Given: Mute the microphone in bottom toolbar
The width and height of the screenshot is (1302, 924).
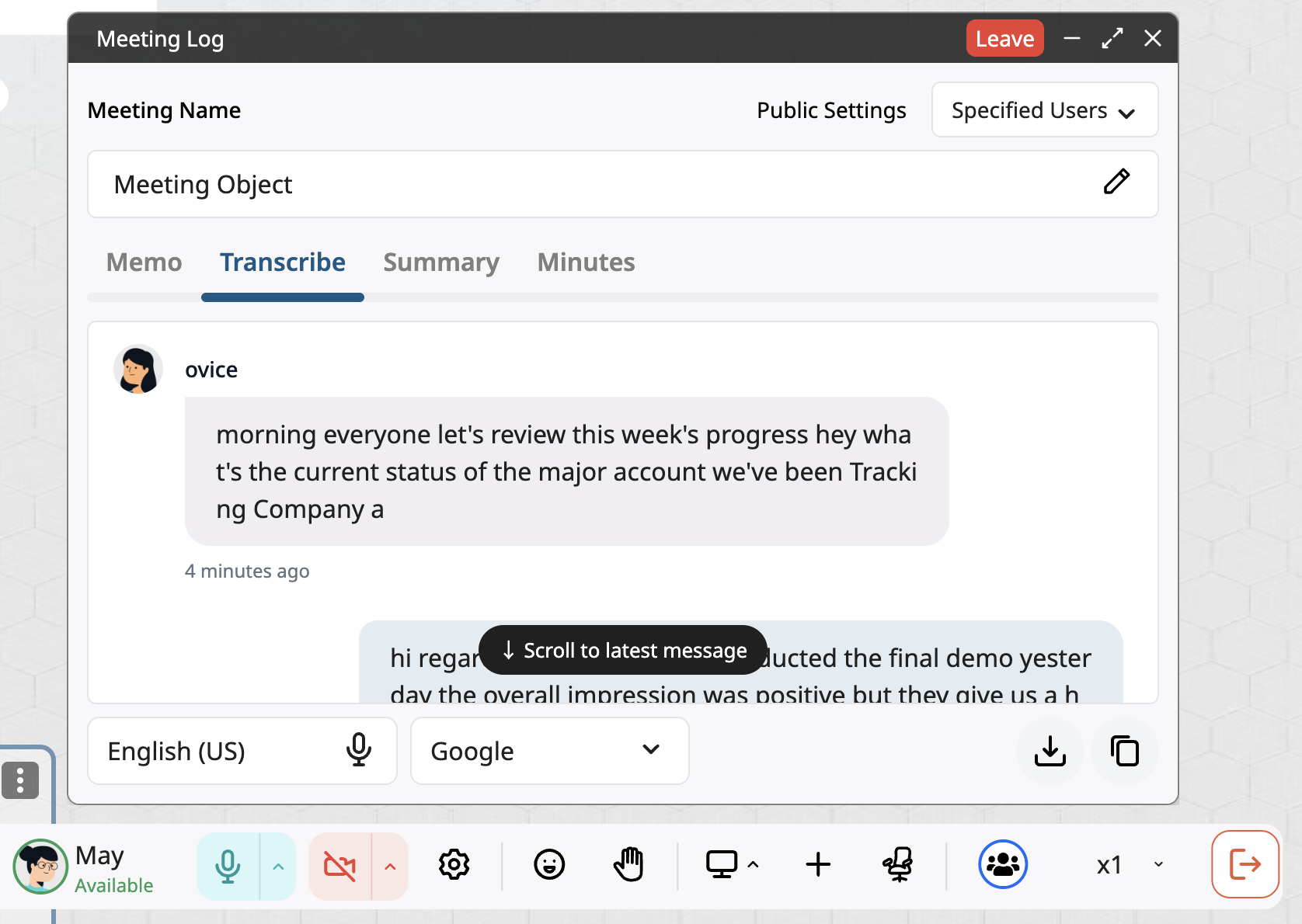Looking at the screenshot, I should [x=228, y=866].
